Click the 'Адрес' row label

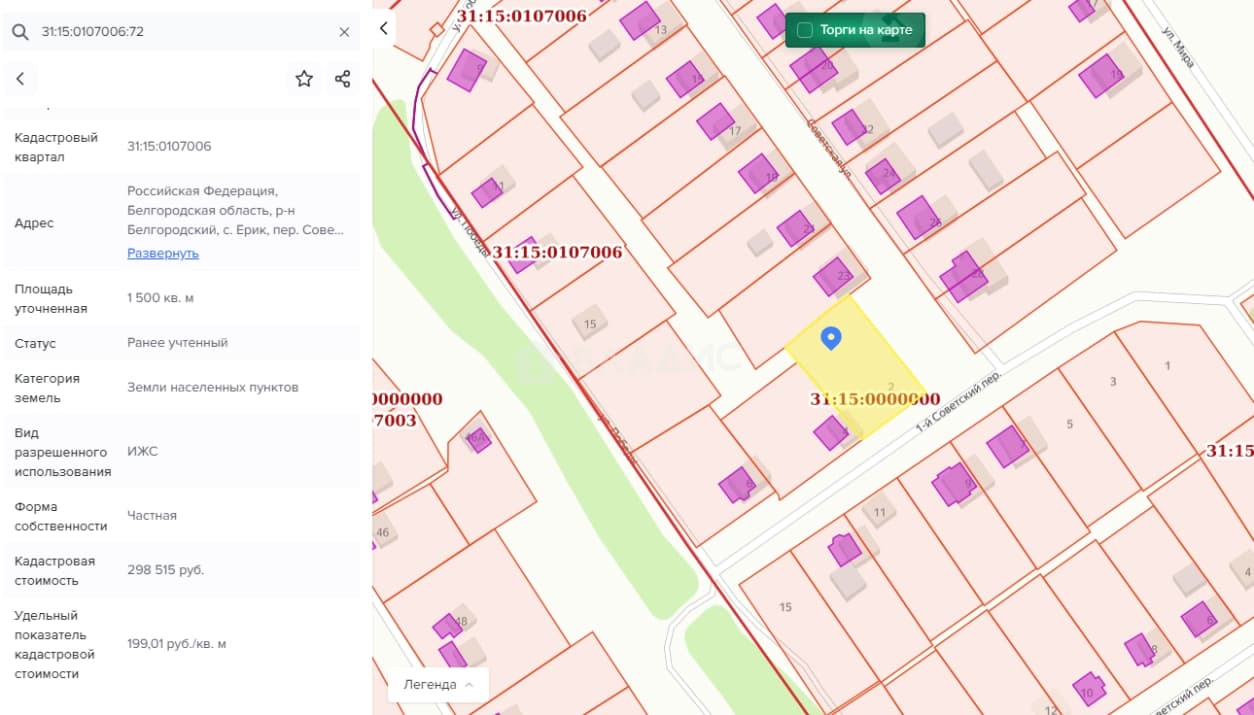pos(34,223)
